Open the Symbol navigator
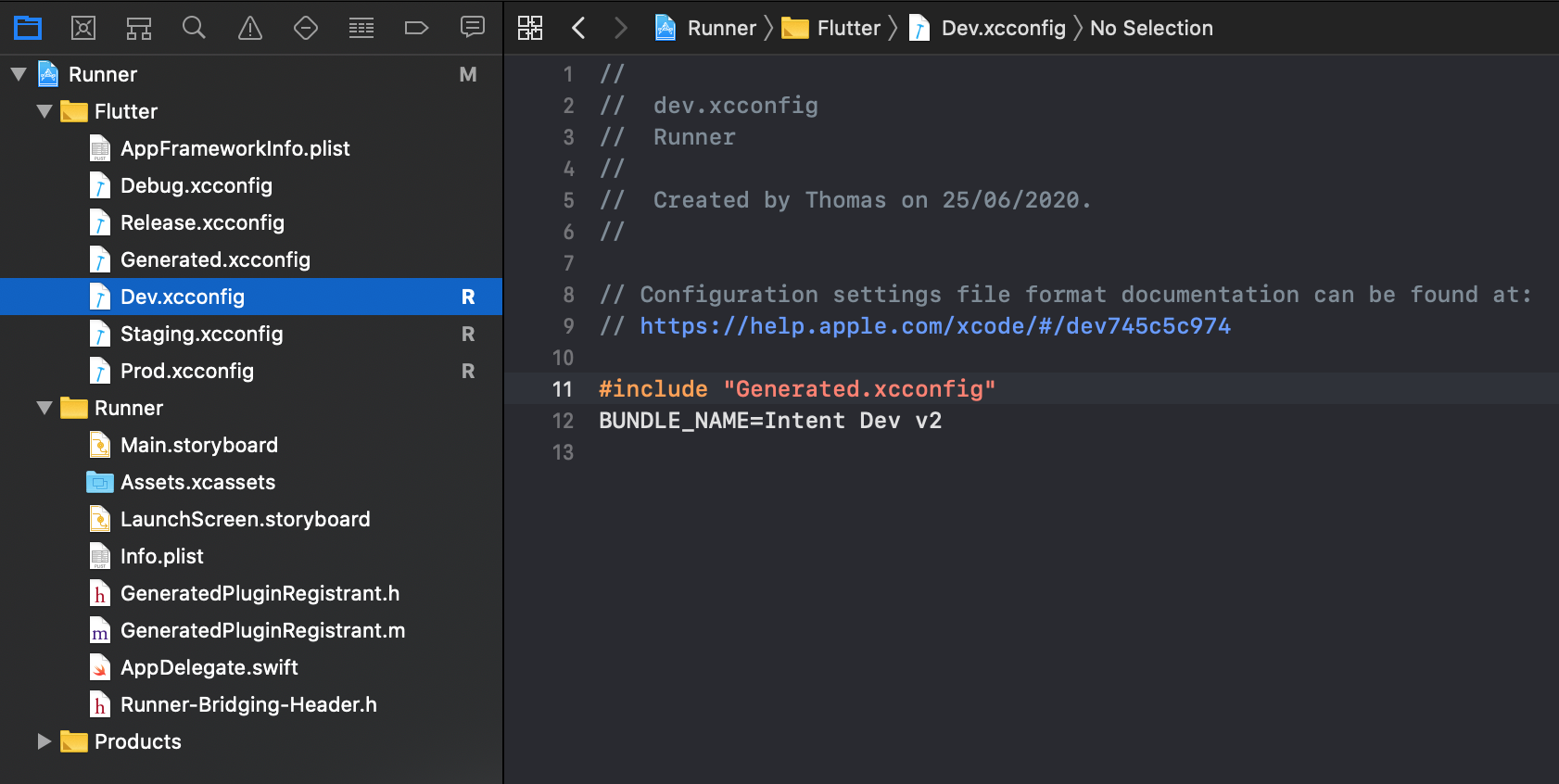Viewport: 1559px width, 784px height. click(x=139, y=28)
